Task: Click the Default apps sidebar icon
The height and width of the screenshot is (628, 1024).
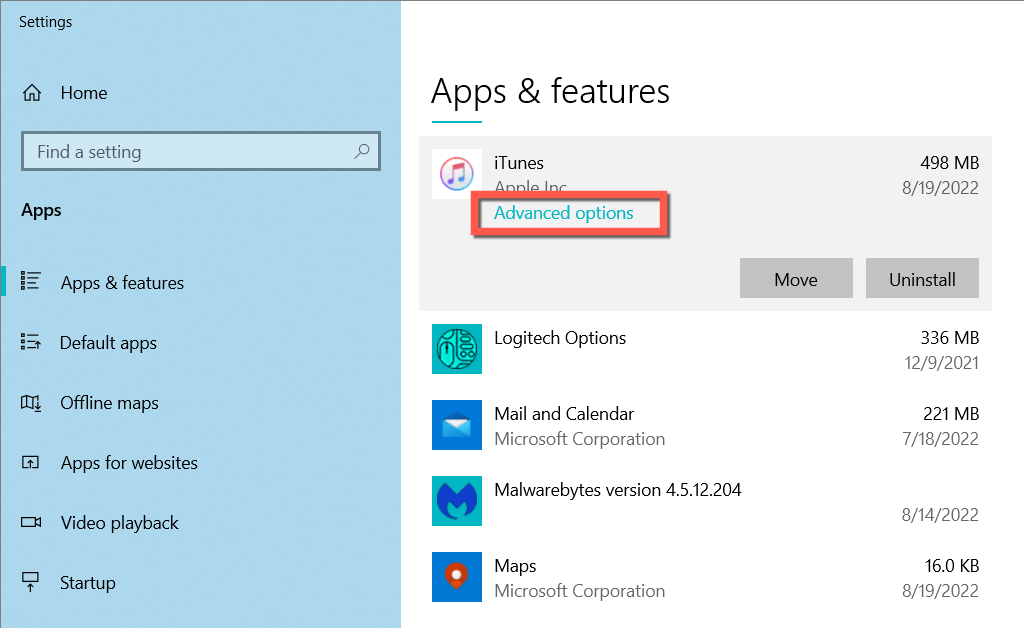Action: [x=30, y=343]
